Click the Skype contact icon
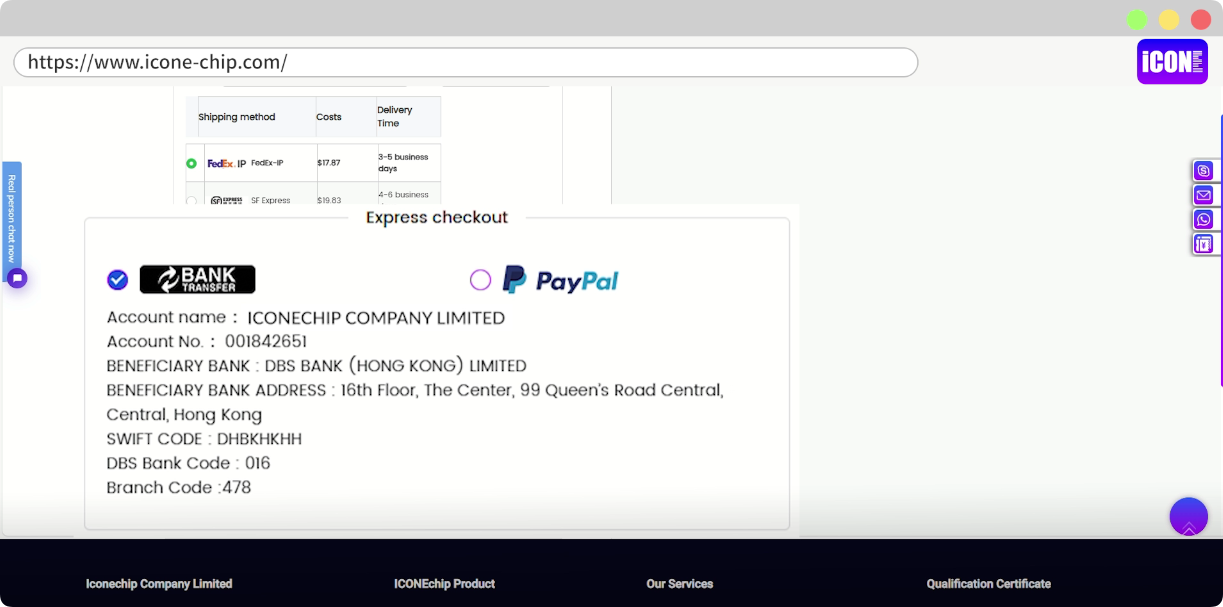The width and height of the screenshot is (1223, 607). coord(1204,171)
